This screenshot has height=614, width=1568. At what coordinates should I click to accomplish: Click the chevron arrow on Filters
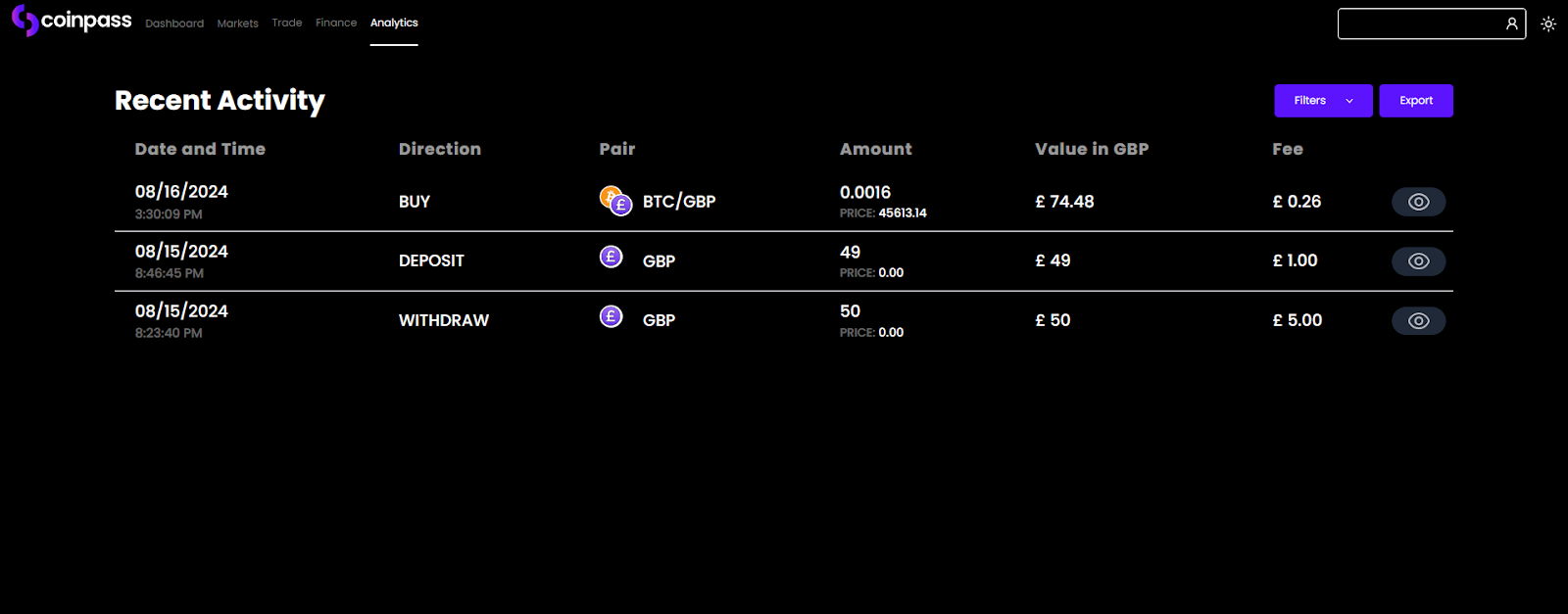tap(1349, 101)
